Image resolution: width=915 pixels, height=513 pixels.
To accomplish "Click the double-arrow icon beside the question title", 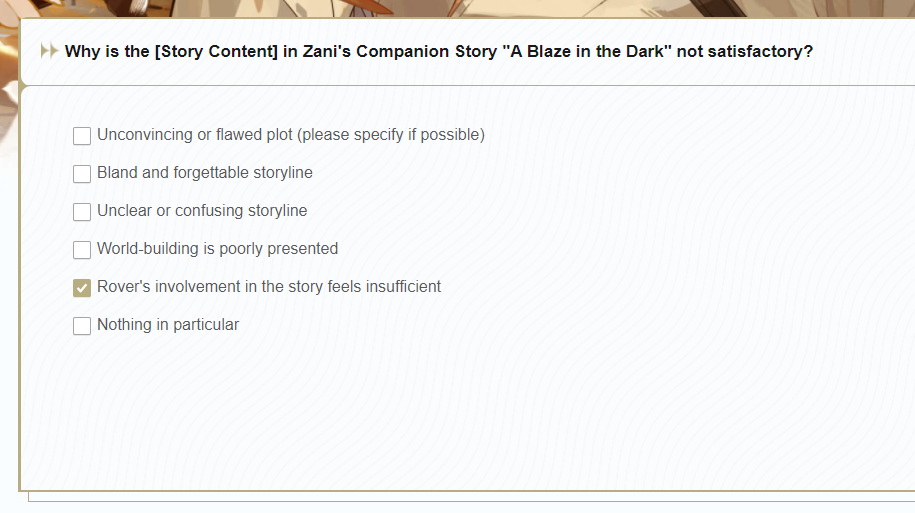I will click(49, 51).
